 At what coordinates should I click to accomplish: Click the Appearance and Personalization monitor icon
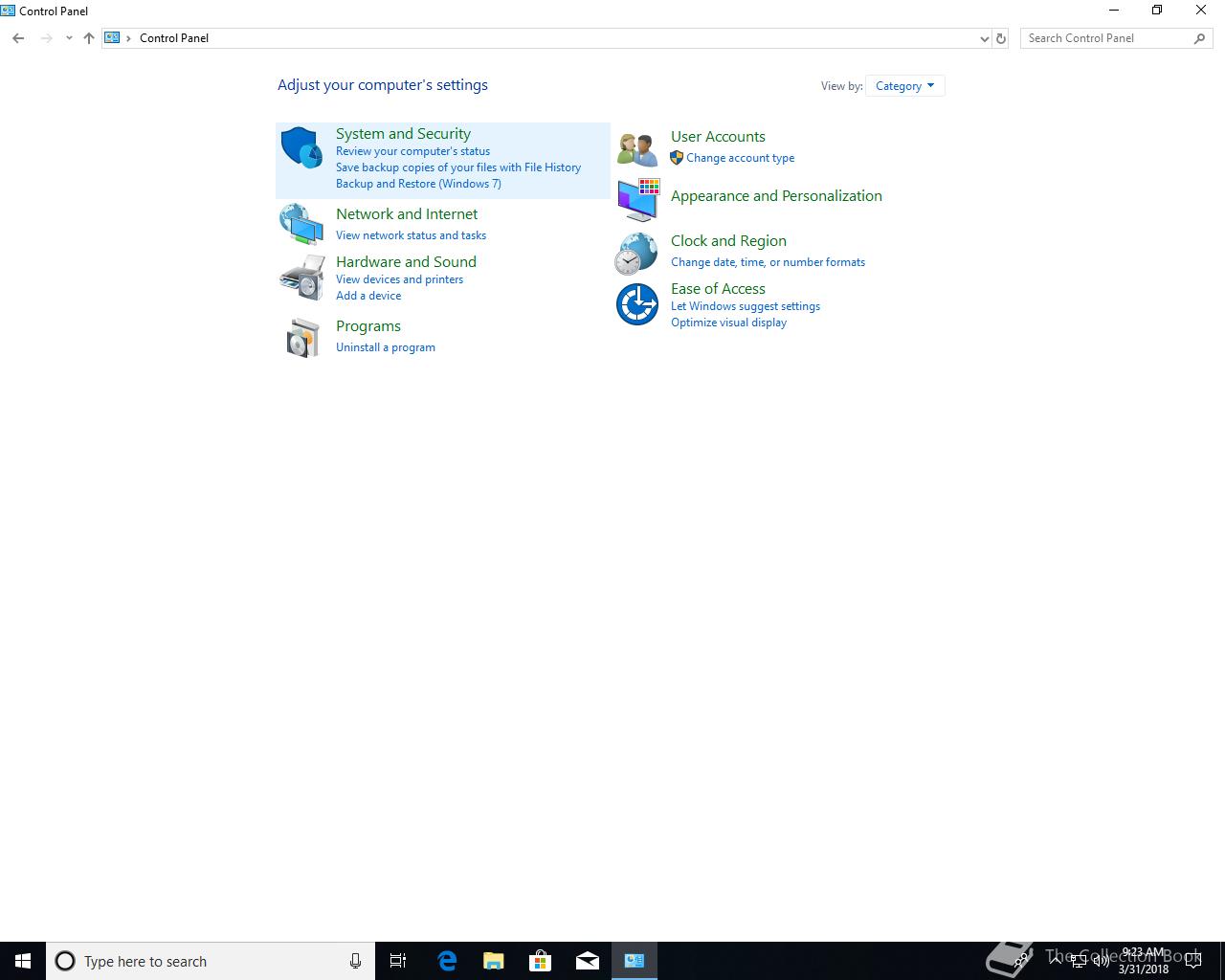point(637,200)
